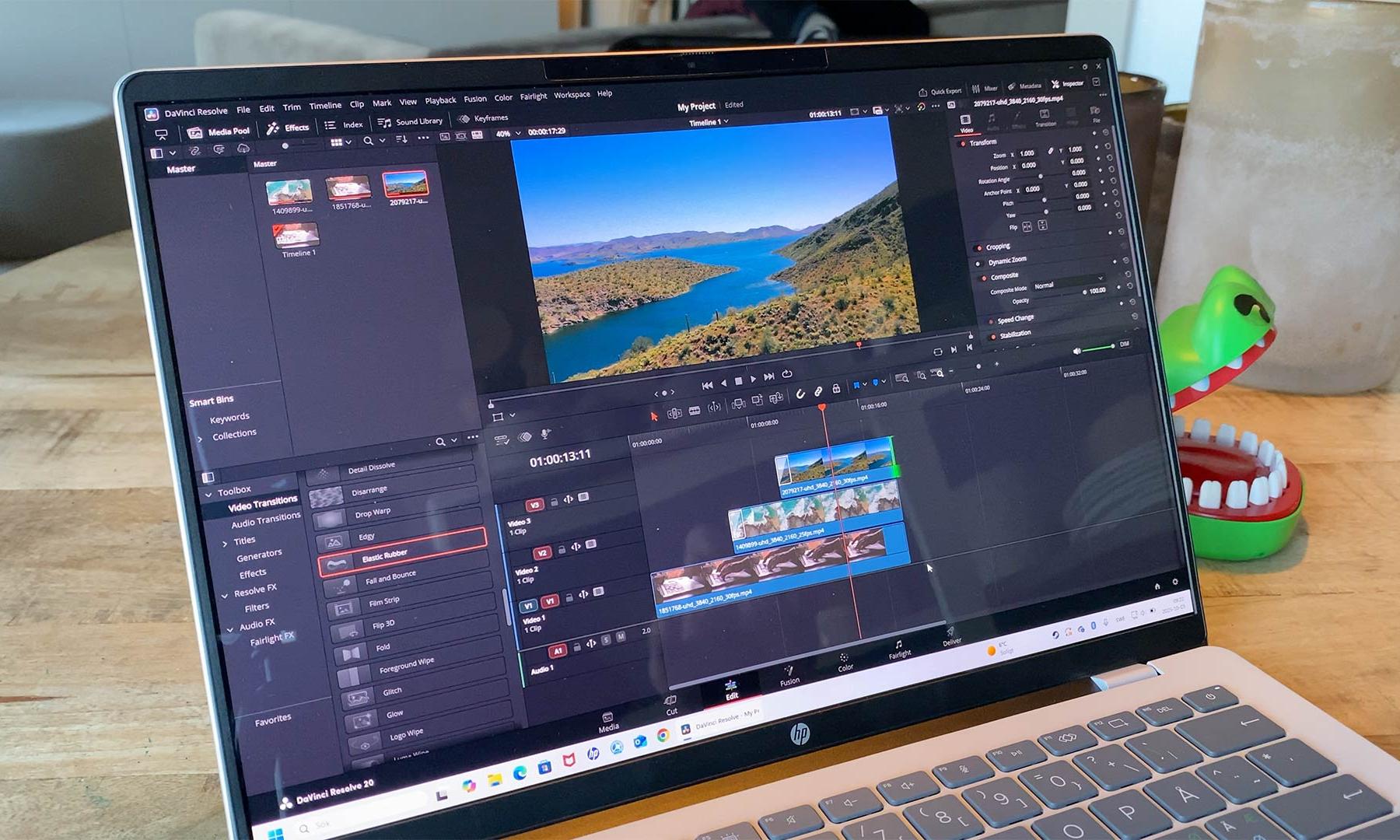
Task: Click the Overwrite Clip icon
Action: coord(757,401)
